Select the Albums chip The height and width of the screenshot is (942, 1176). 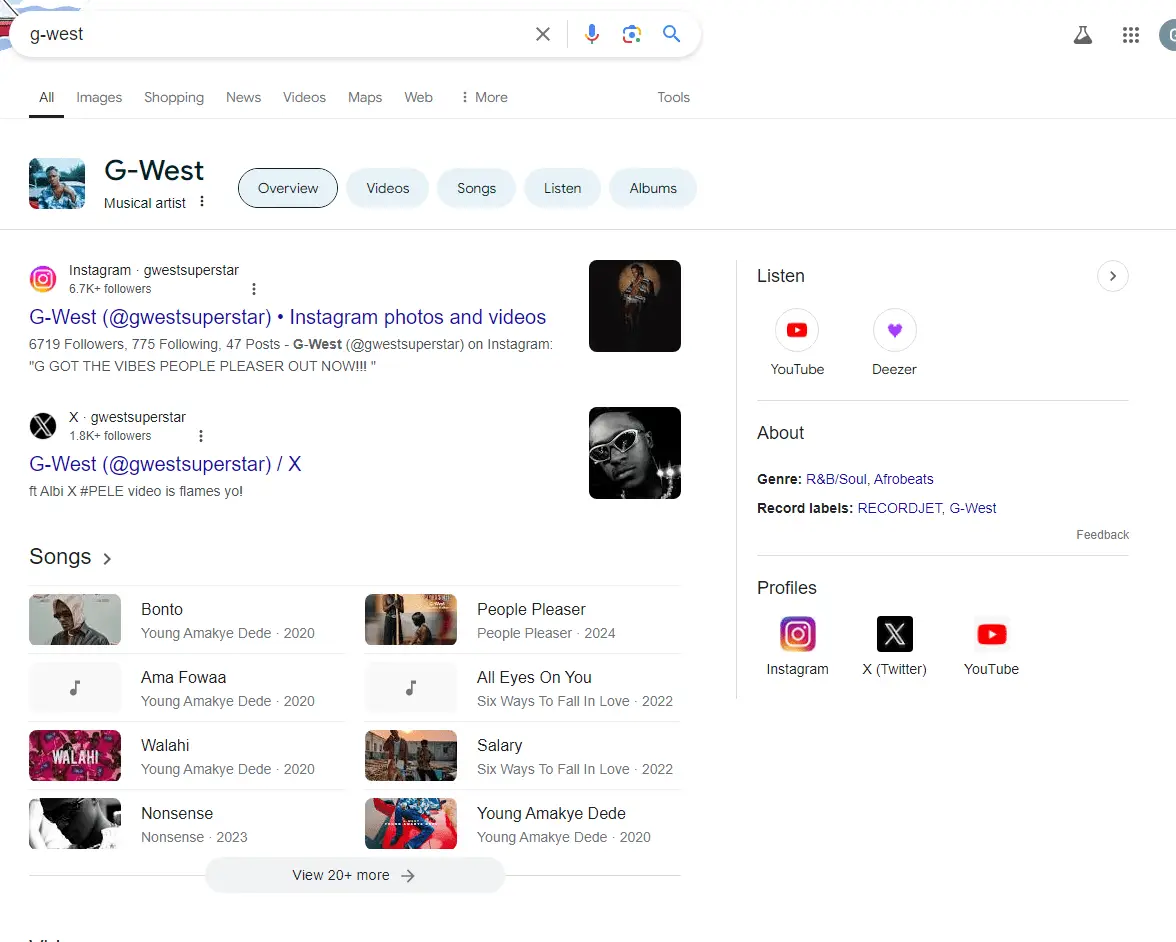pos(652,188)
